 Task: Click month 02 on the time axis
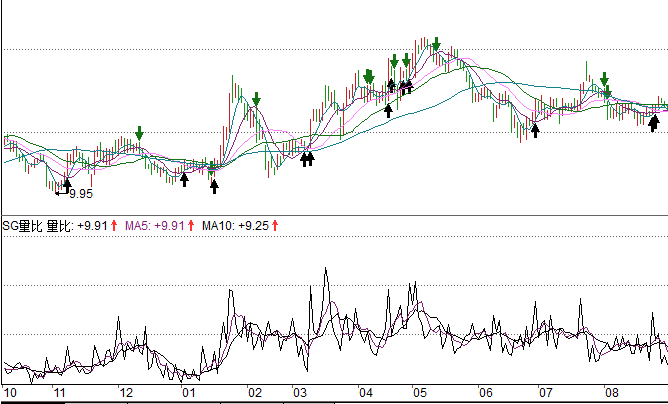click(x=255, y=392)
